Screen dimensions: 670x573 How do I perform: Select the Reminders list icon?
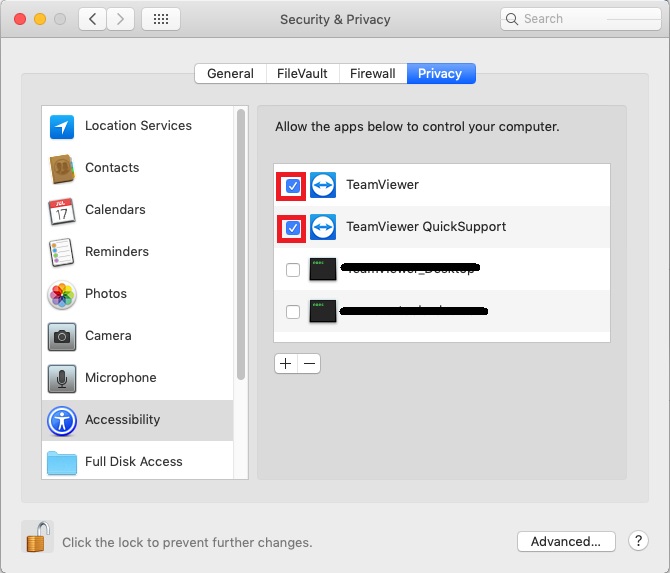tap(62, 252)
